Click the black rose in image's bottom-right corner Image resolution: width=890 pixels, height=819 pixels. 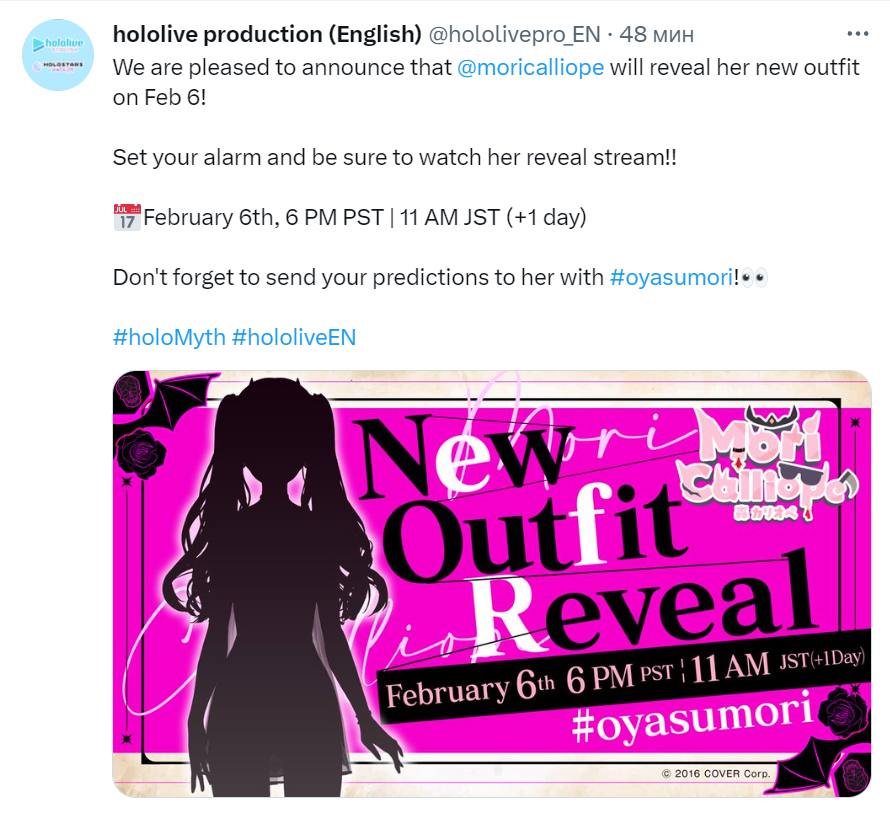point(844,711)
